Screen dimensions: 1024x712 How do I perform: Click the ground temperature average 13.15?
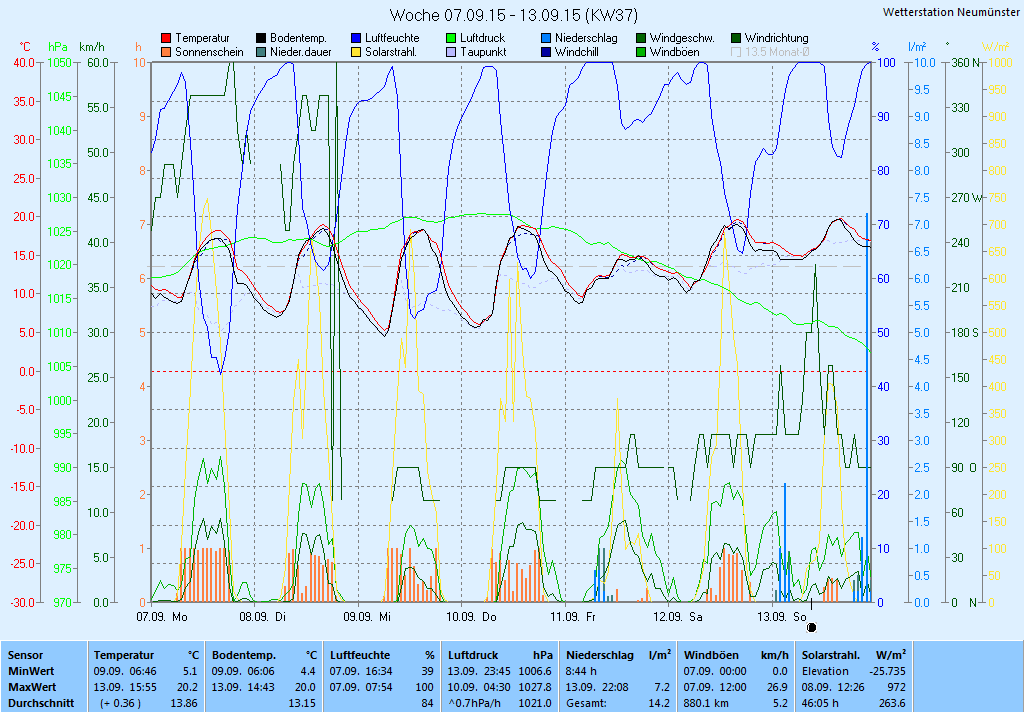point(302,704)
